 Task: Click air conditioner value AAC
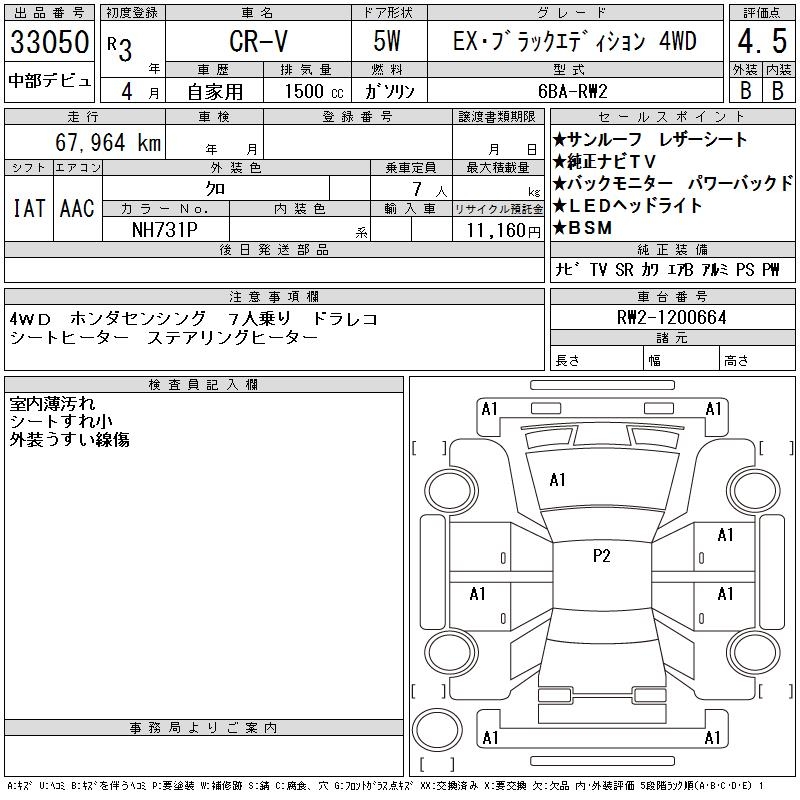[77, 209]
